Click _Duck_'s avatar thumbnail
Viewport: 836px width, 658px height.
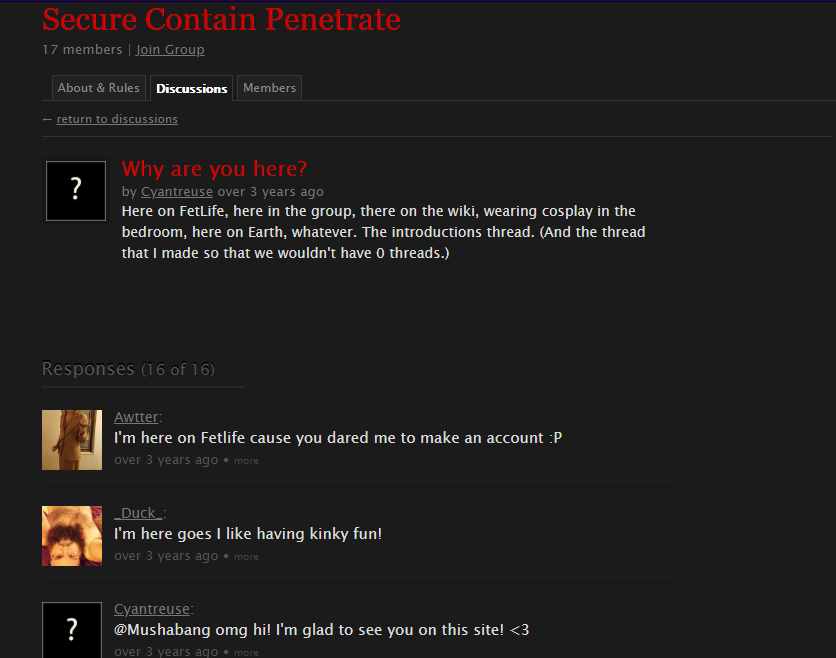pyautogui.click(x=72, y=536)
